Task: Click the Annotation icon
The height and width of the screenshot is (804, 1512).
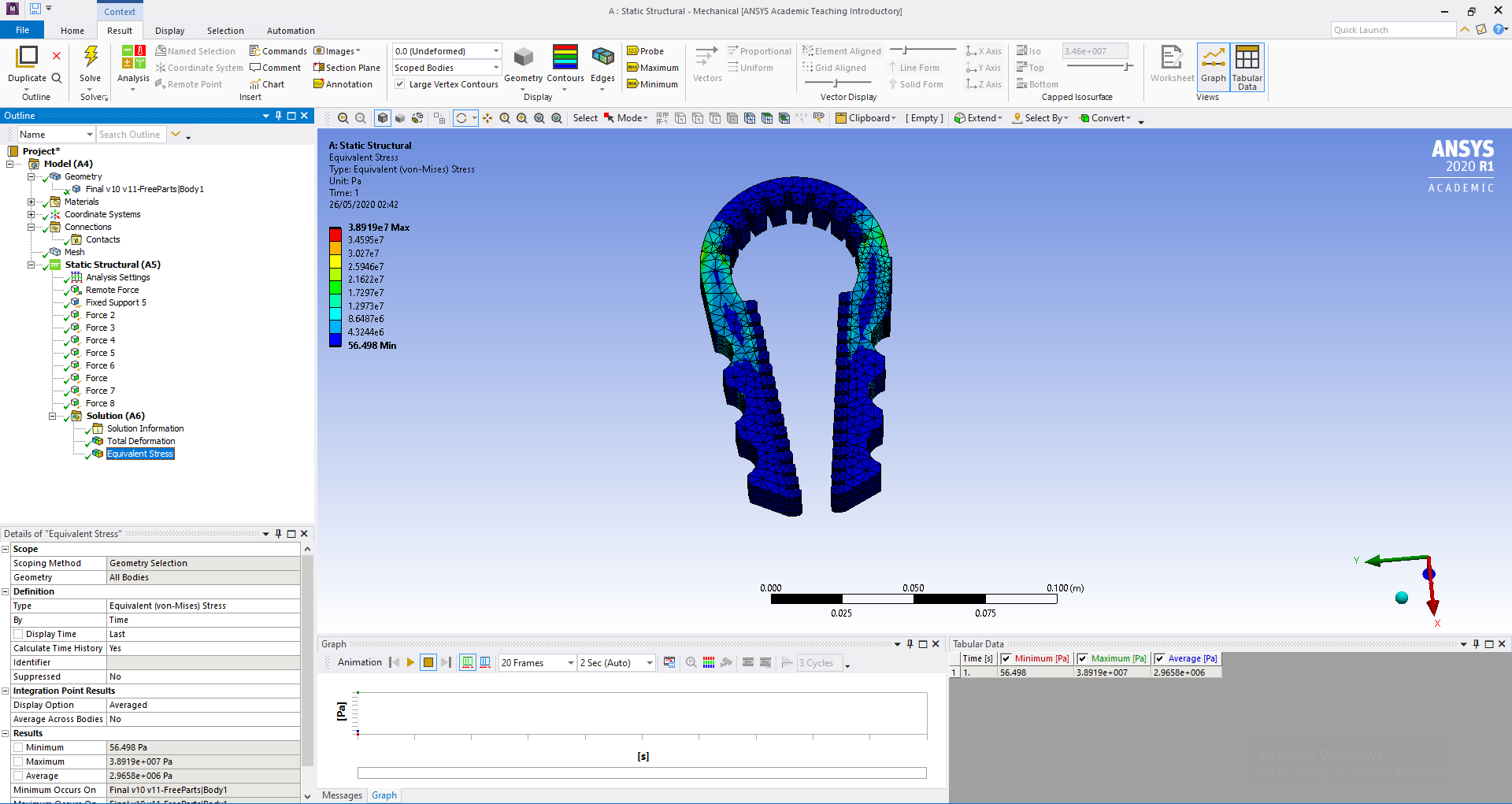Action: coord(319,84)
